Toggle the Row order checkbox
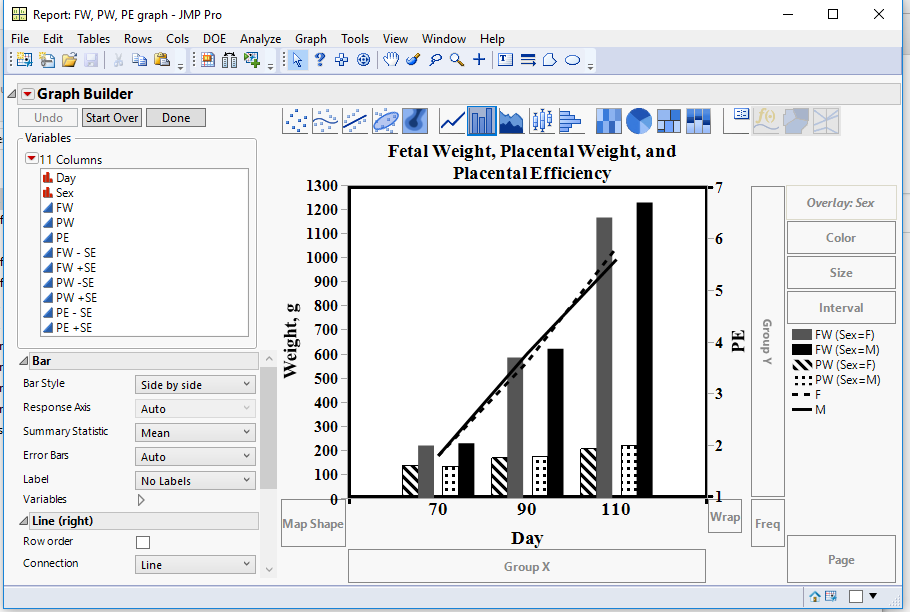Screen dimensions: 910x612 click(x=142, y=540)
